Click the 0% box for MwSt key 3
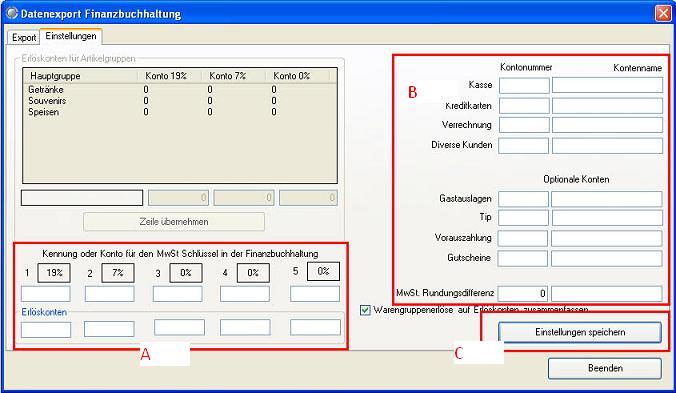Viewport: 676px width, 393px height. tap(186, 273)
